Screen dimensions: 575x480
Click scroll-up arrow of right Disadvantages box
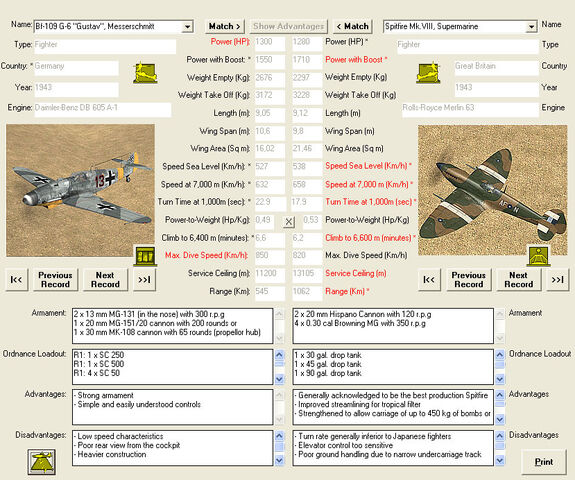[500, 436]
